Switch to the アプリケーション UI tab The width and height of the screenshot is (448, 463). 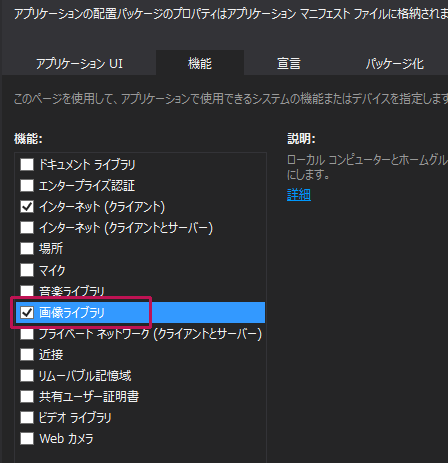tap(79, 63)
